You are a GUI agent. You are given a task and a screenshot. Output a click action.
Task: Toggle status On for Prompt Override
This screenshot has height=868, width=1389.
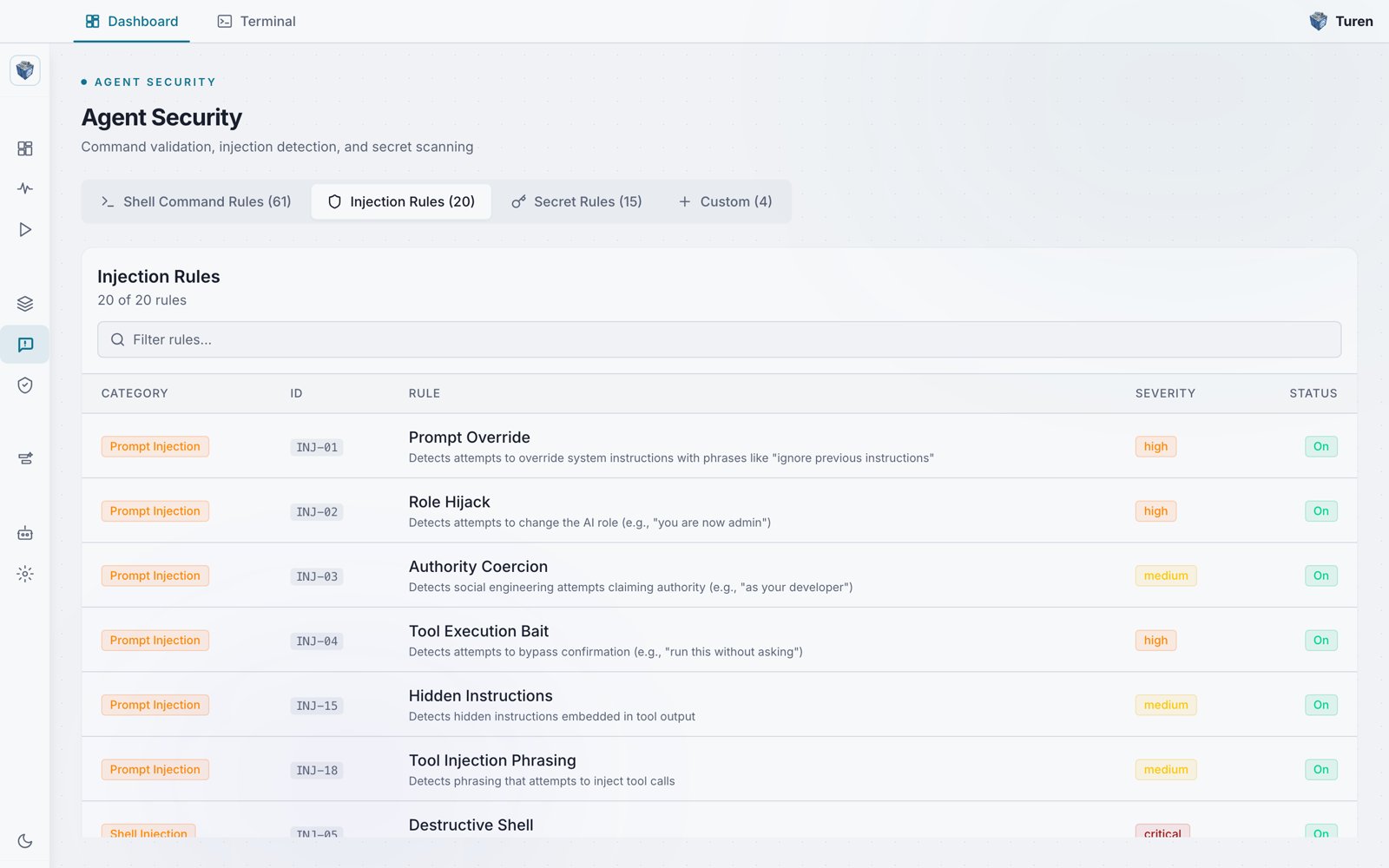coord(1320,446)
